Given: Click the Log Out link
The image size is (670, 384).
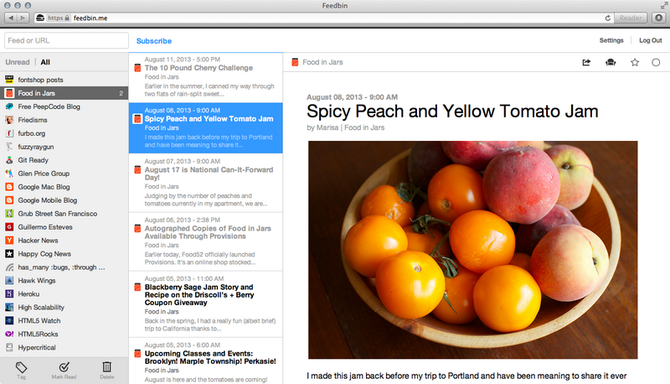Looking at the screenshot, I should [650, 40].
